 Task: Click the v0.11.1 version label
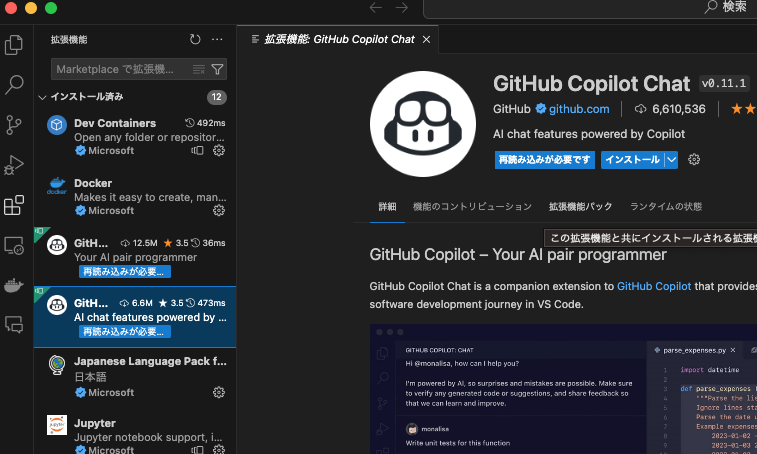click(x=724, y=84)
